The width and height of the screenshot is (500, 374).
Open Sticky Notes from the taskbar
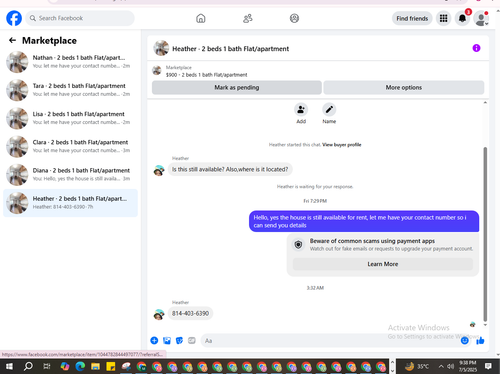click(110, 367)
